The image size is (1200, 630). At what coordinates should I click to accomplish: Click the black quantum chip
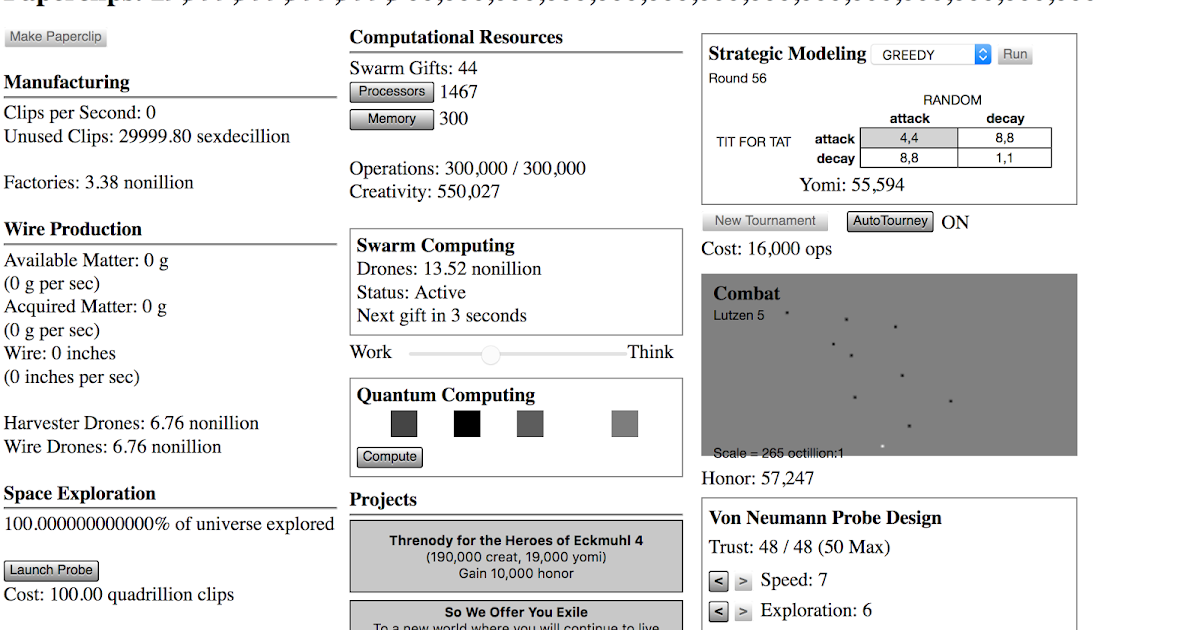pos(467,424)
